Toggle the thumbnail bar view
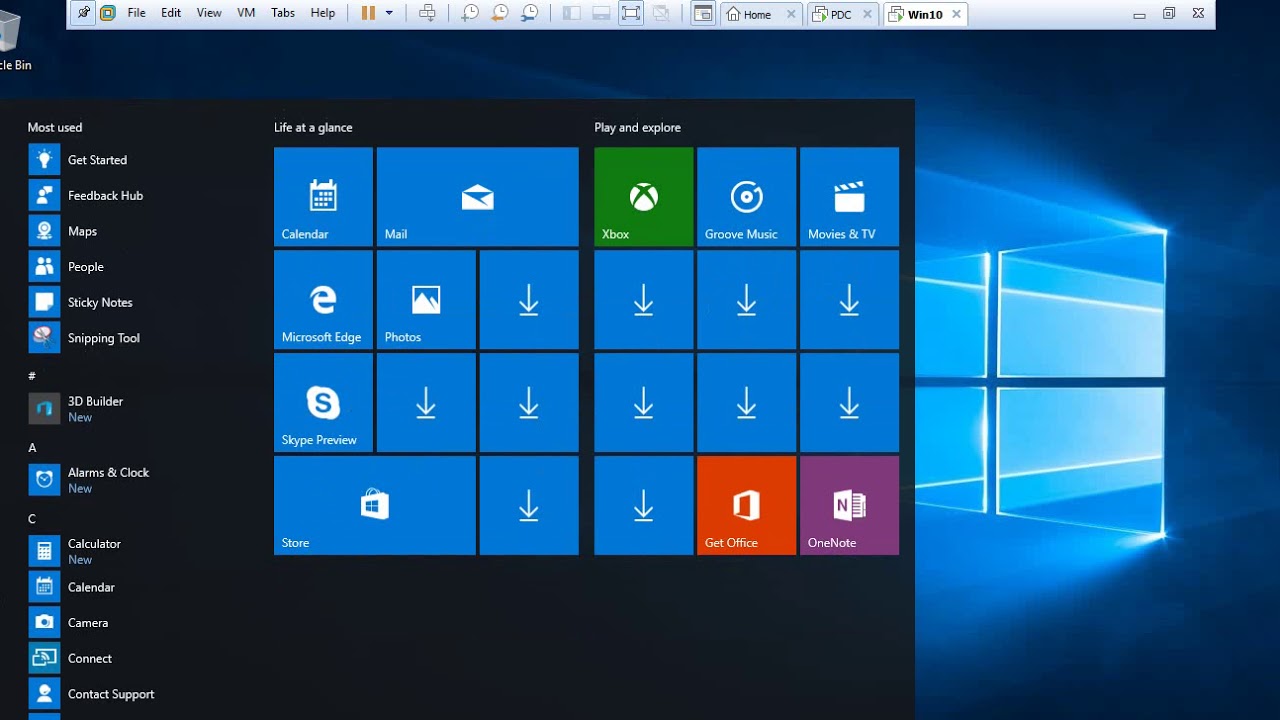 click(601, 13)
